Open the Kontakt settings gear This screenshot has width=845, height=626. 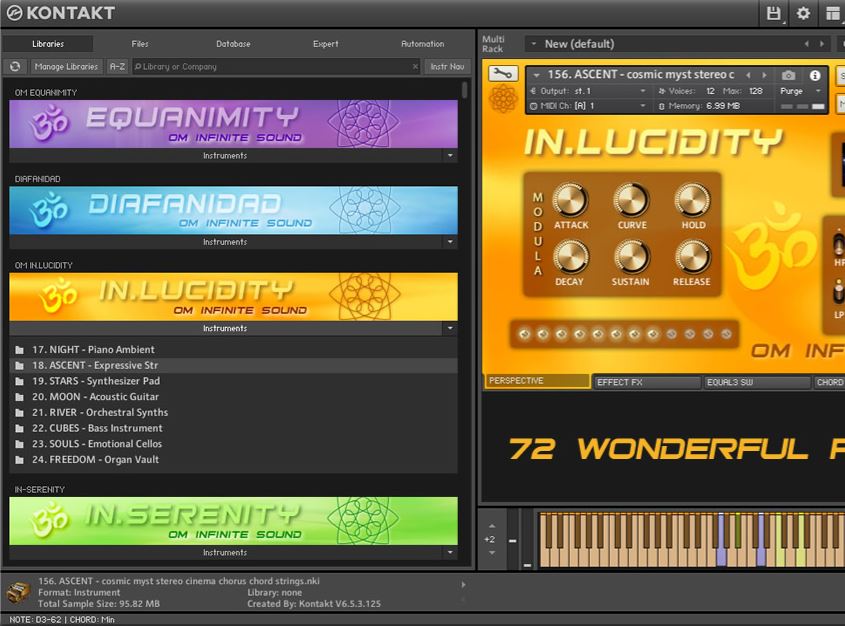coord(803,13)
